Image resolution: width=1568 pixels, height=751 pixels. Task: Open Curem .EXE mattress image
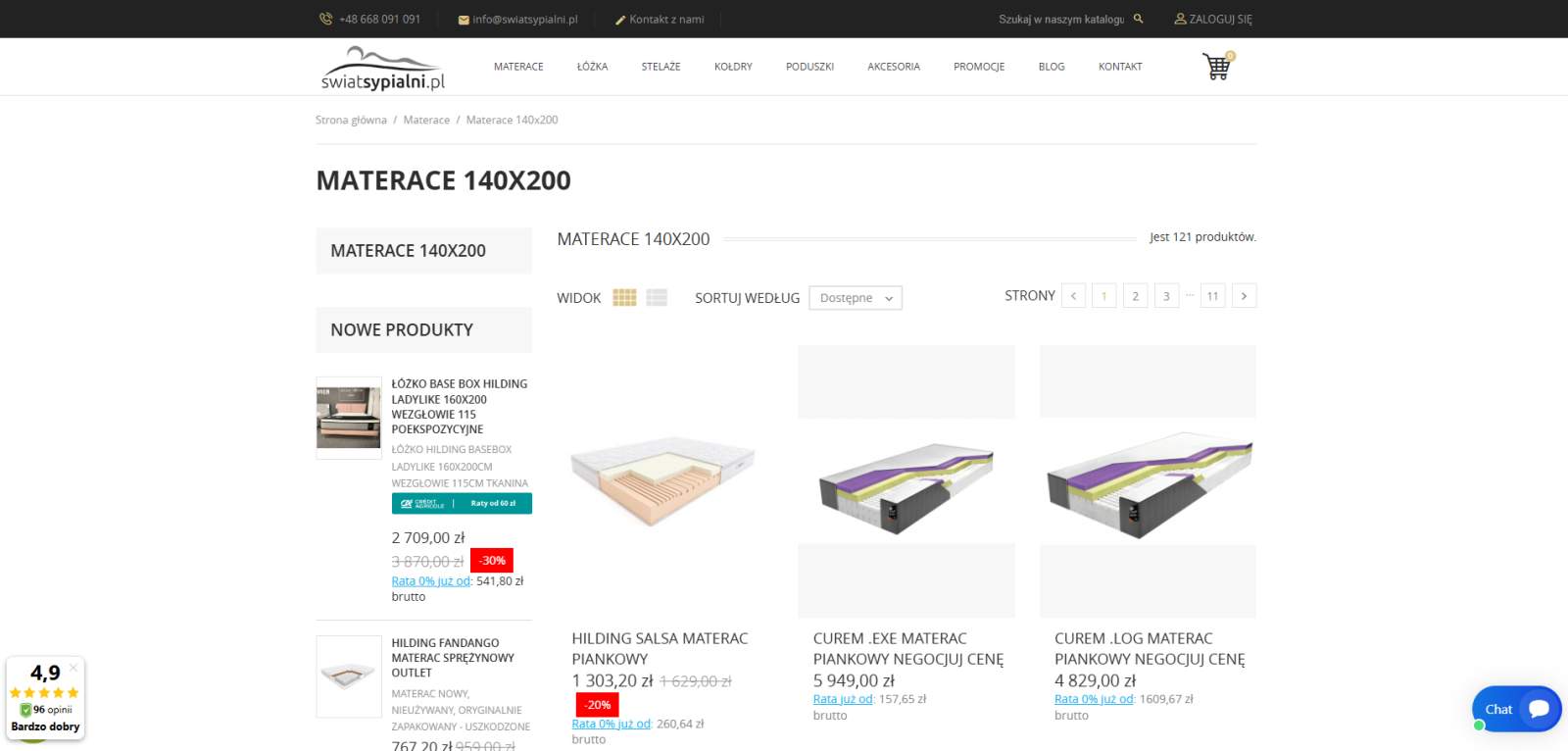[x=906, y=481]
